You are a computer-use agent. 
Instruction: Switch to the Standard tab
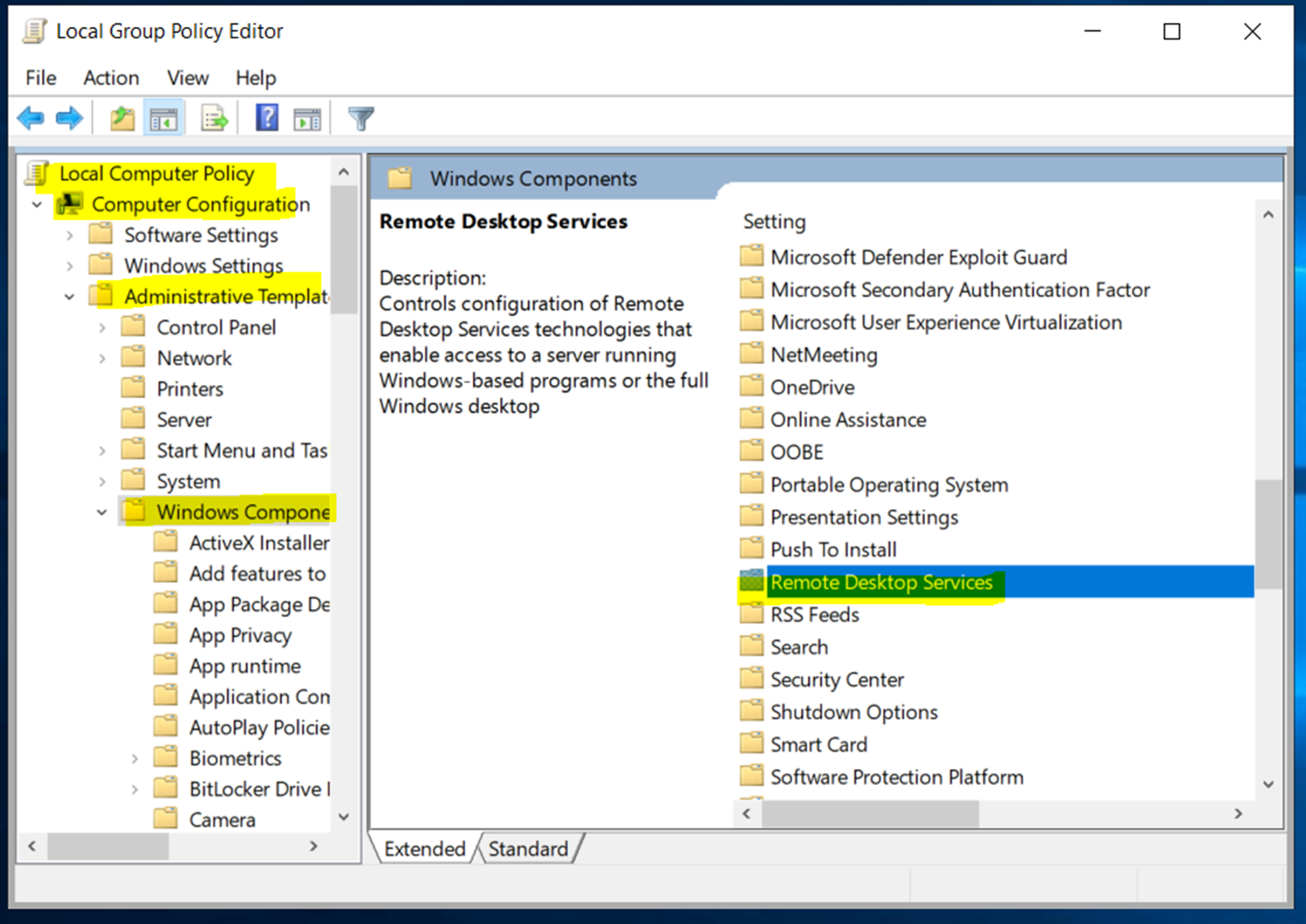click(528, 849)
